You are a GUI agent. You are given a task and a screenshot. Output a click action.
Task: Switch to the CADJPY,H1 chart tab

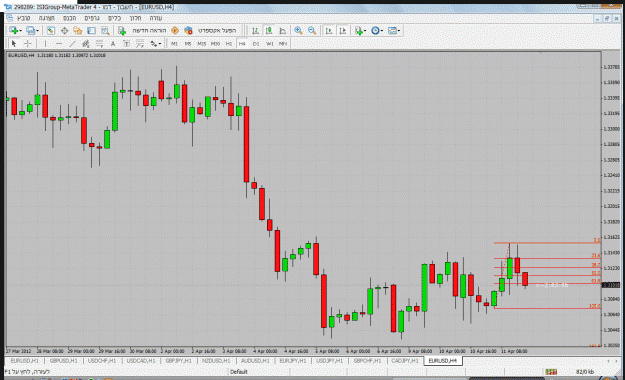click(x=405, y=361)
